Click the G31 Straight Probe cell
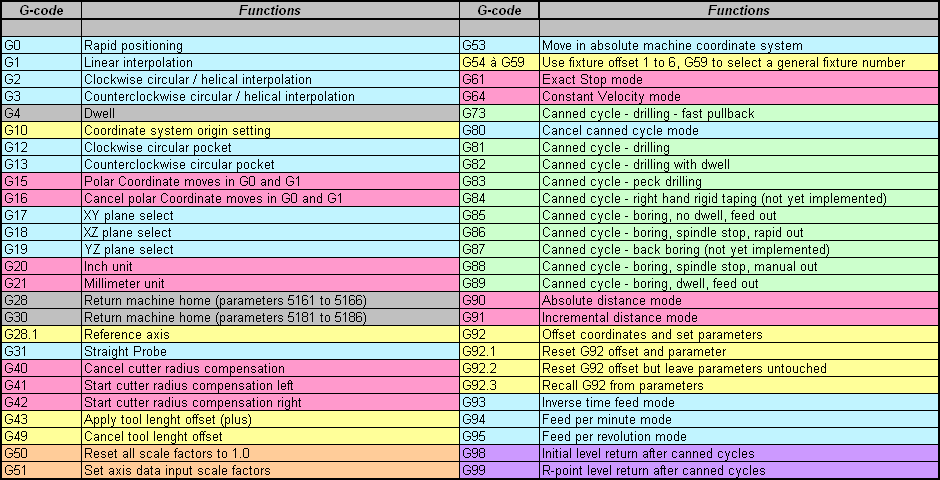Viewport: 940px width, 480px height. tap(270, 351)
